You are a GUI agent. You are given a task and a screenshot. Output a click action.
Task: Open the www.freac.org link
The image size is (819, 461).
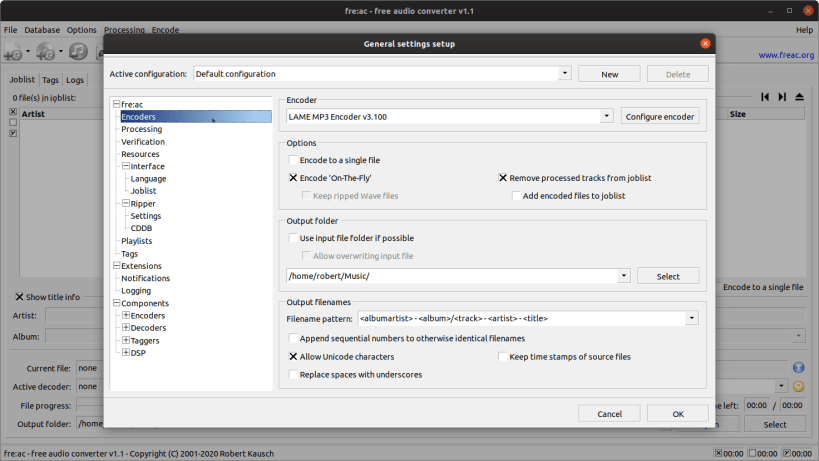[x=786, y=55]
